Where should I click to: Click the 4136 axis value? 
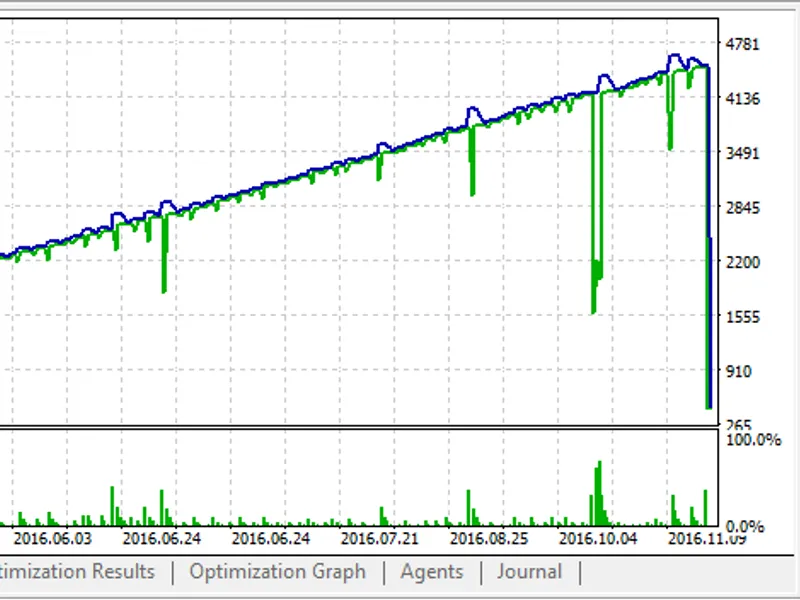point(742,98)
